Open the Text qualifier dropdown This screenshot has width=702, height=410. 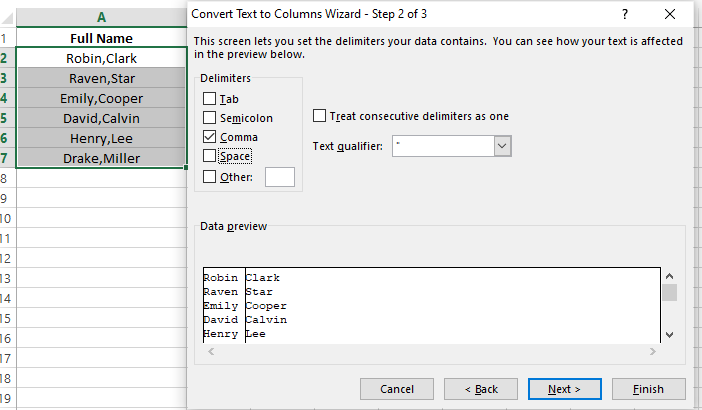coord(502,146)
